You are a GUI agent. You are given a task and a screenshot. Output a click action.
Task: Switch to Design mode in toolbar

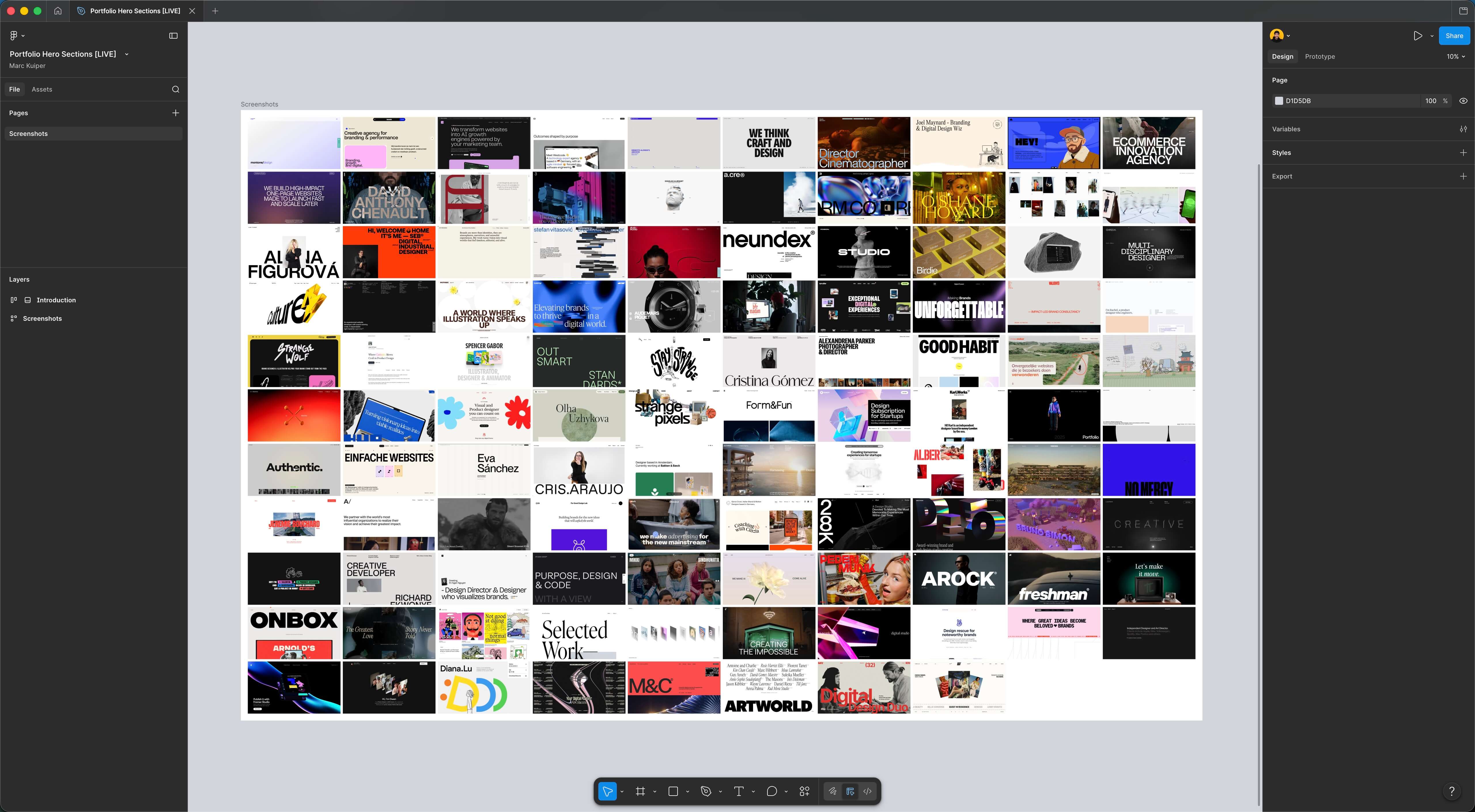click(850, 791)
